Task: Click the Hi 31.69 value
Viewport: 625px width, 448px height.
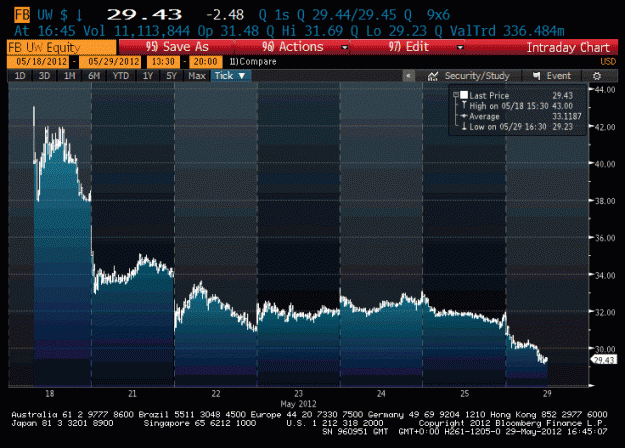Action: [312, 31]
